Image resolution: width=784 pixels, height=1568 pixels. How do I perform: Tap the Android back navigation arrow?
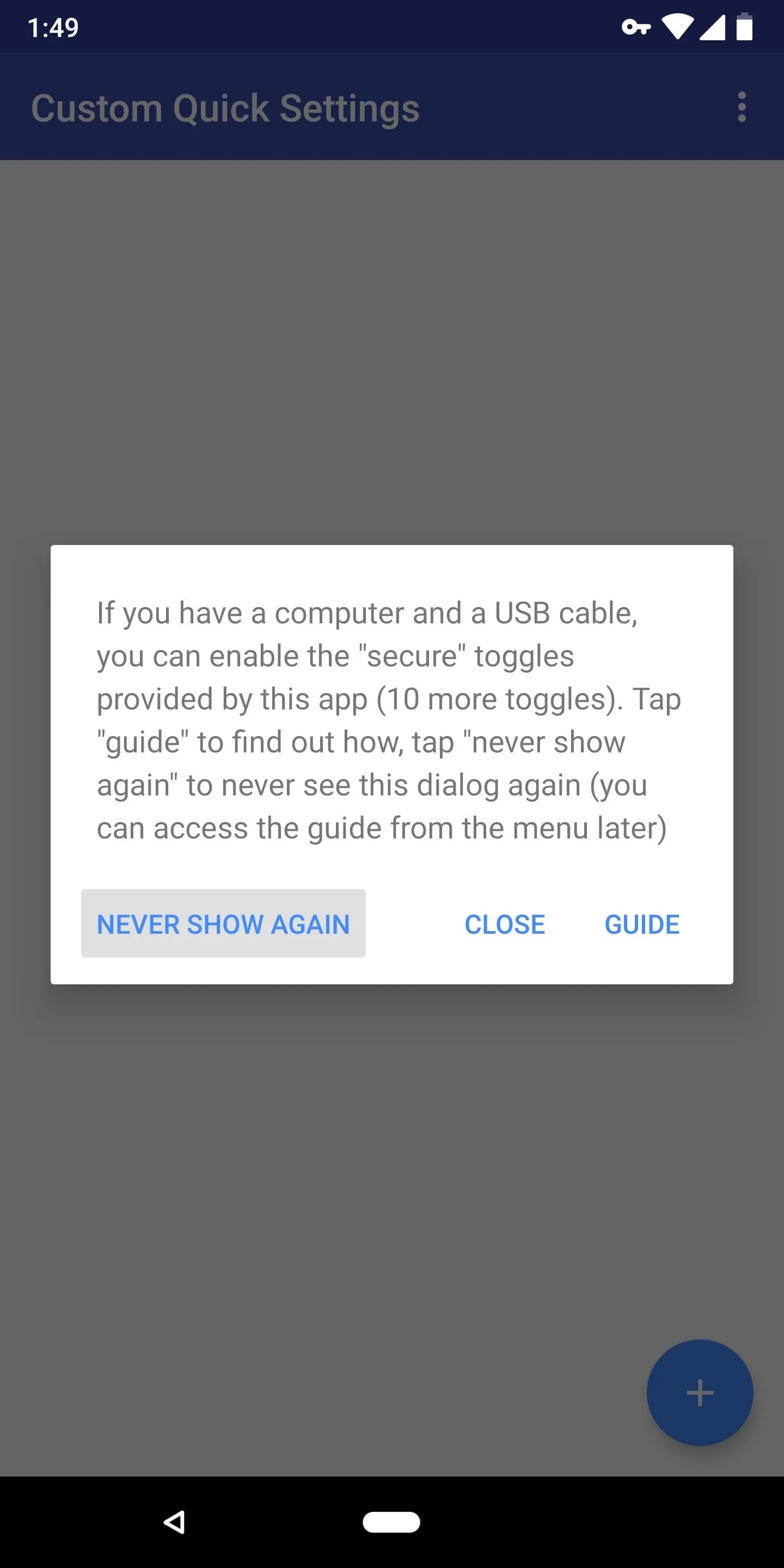pos(174,1522)
